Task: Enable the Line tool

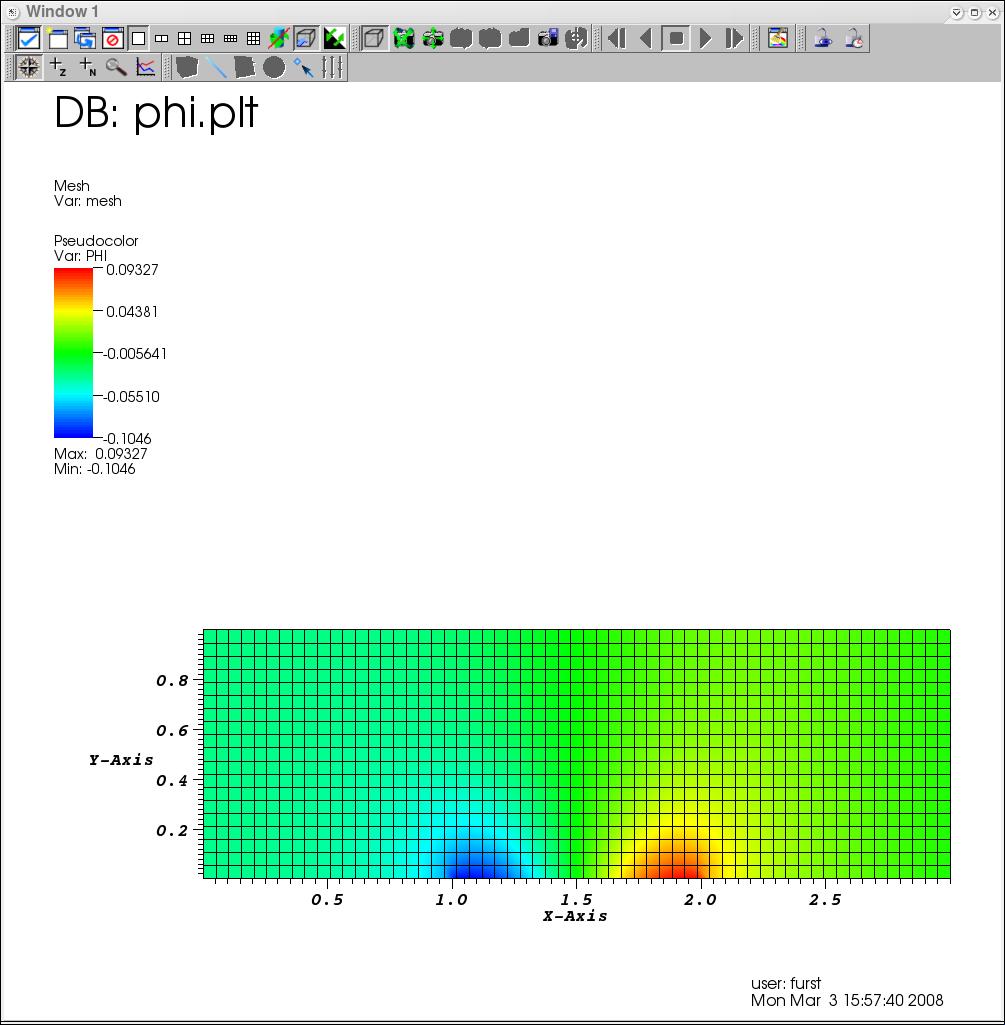Action: 216,67
